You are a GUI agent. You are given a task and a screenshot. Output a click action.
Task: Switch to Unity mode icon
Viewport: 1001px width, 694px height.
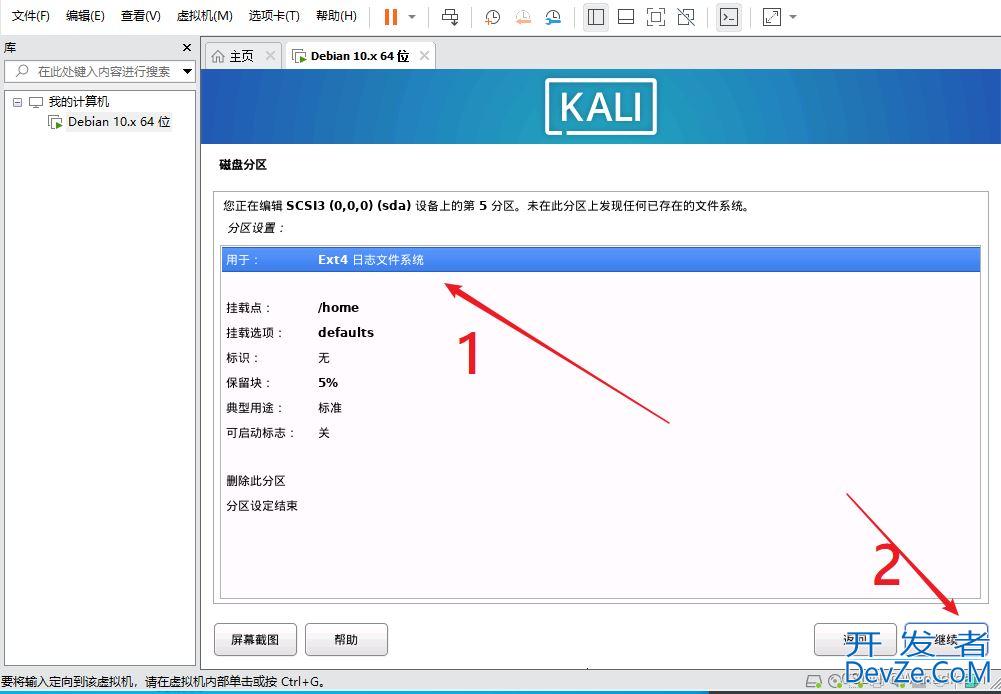tap(686, 17)
